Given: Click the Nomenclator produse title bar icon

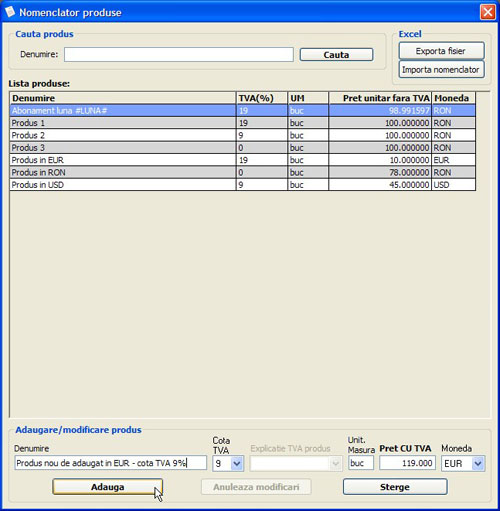Looking at the screenshot, I should coord(10,12).
